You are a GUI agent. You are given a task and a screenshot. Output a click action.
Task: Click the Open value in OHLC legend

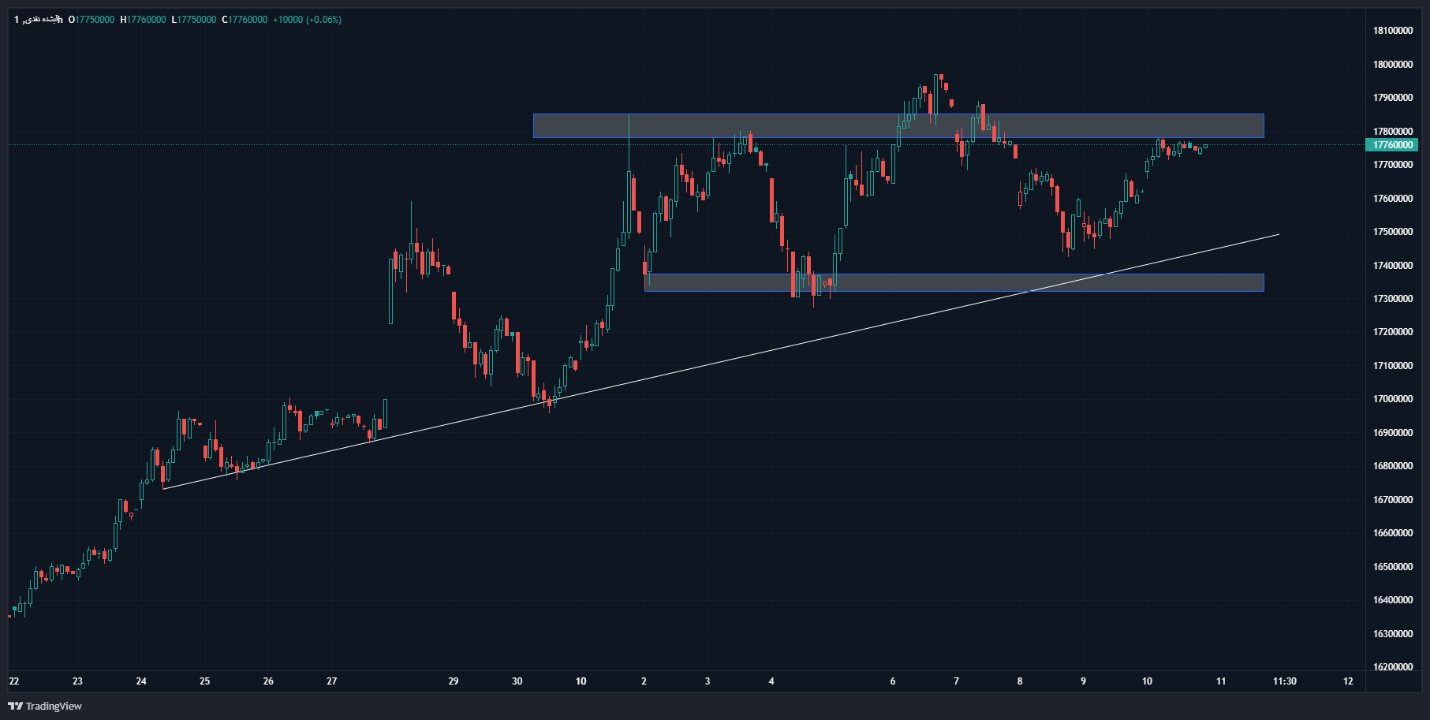tap(94, 19)
